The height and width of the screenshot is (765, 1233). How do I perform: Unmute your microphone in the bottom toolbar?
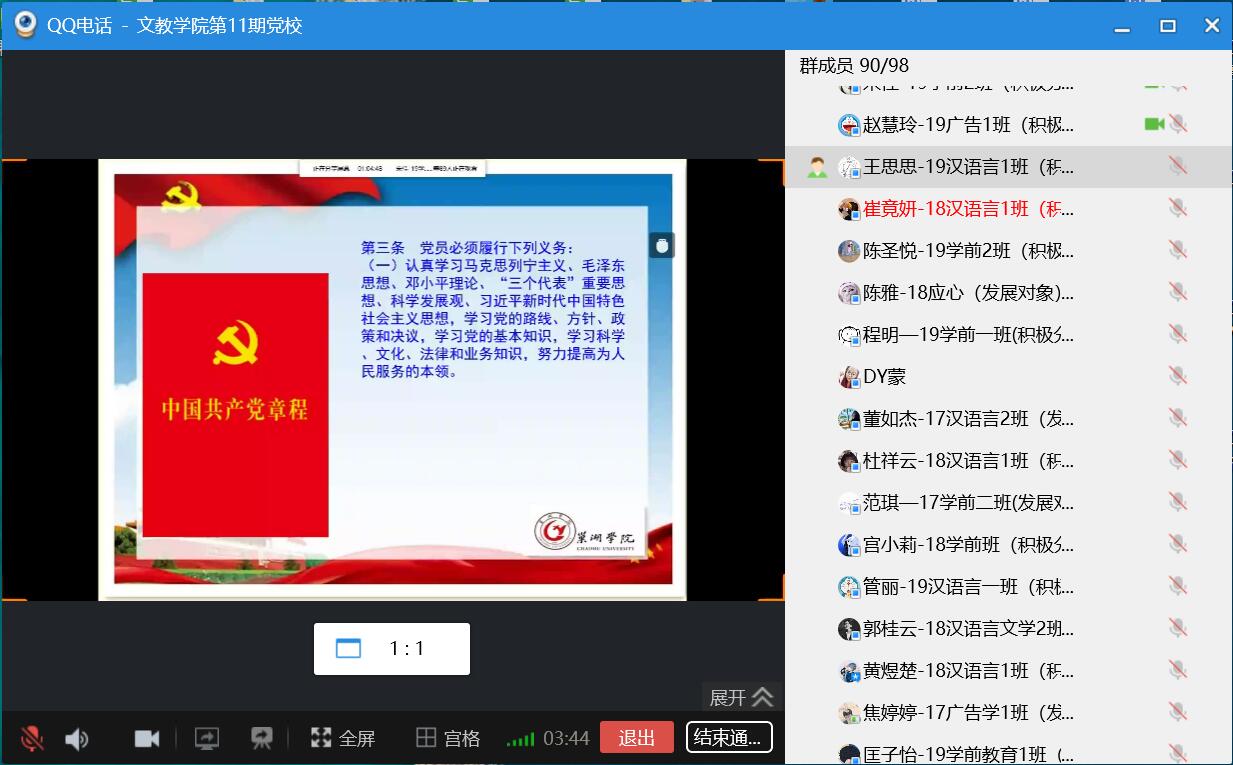[x=32, y=739]
